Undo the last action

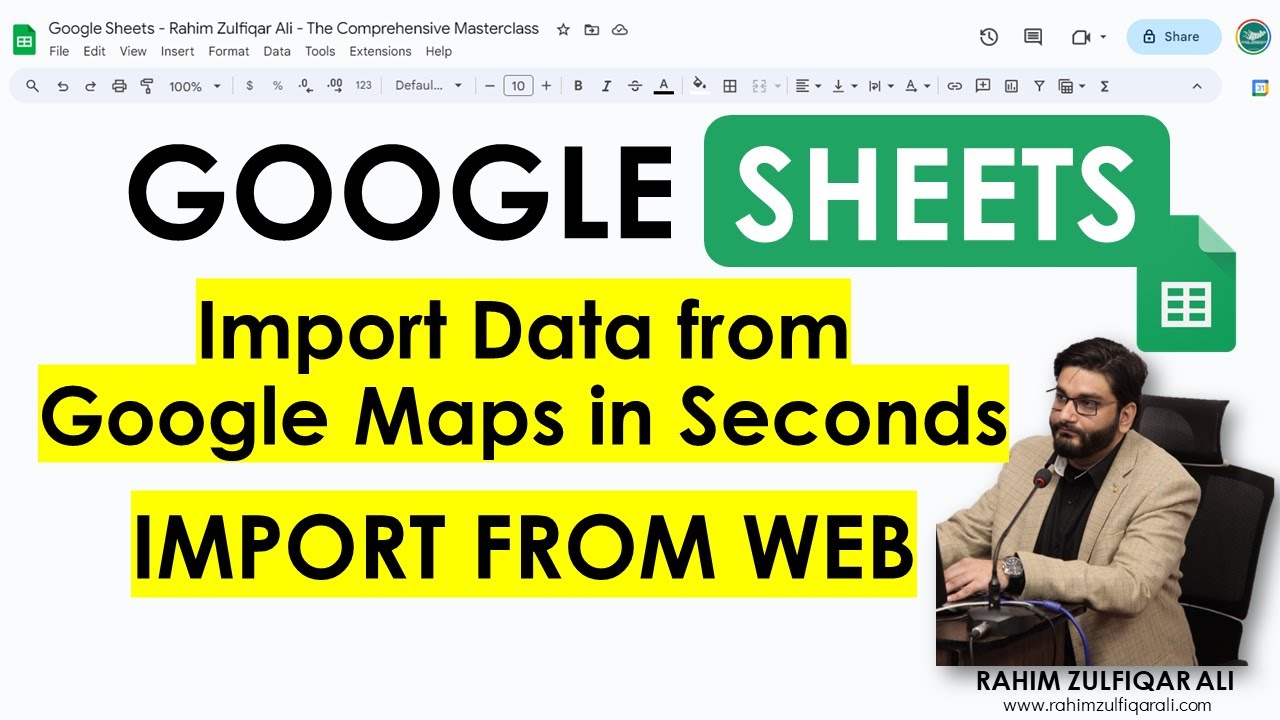(63, 86)
